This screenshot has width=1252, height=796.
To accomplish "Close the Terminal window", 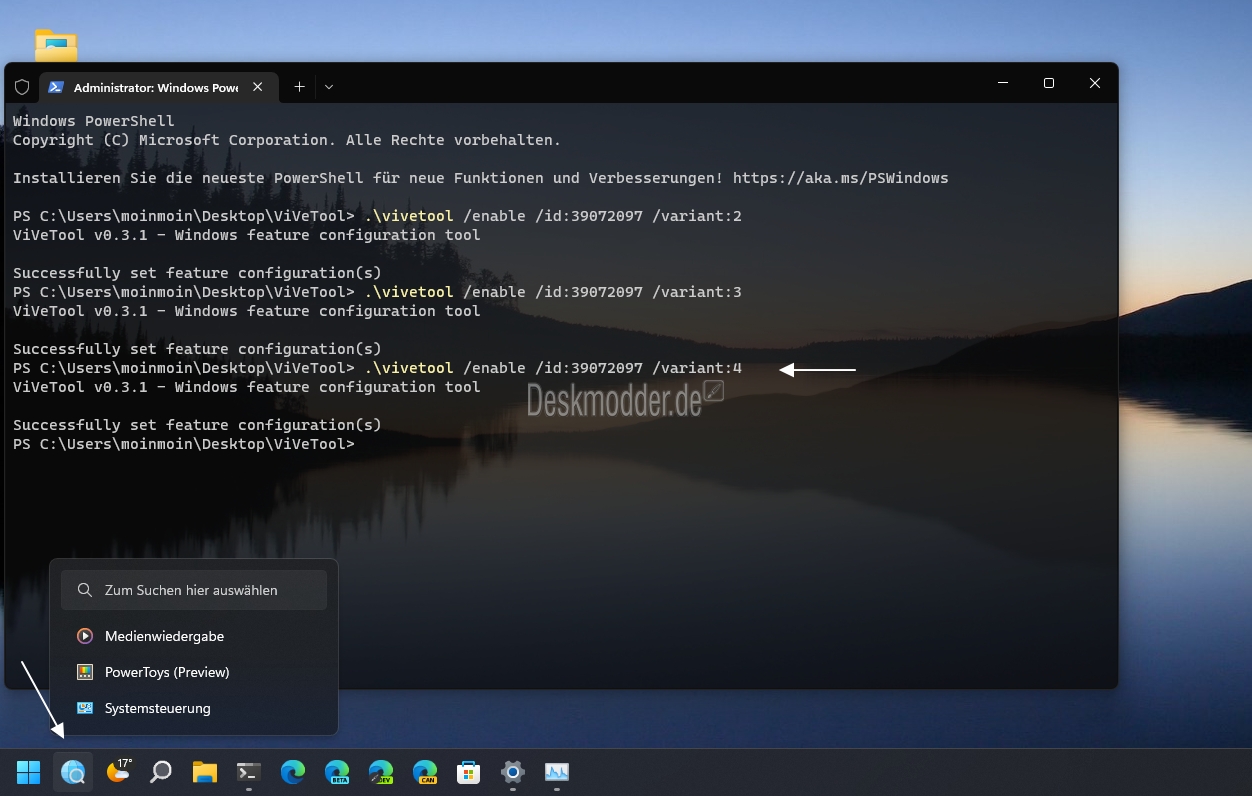I will pos(1095,83).
